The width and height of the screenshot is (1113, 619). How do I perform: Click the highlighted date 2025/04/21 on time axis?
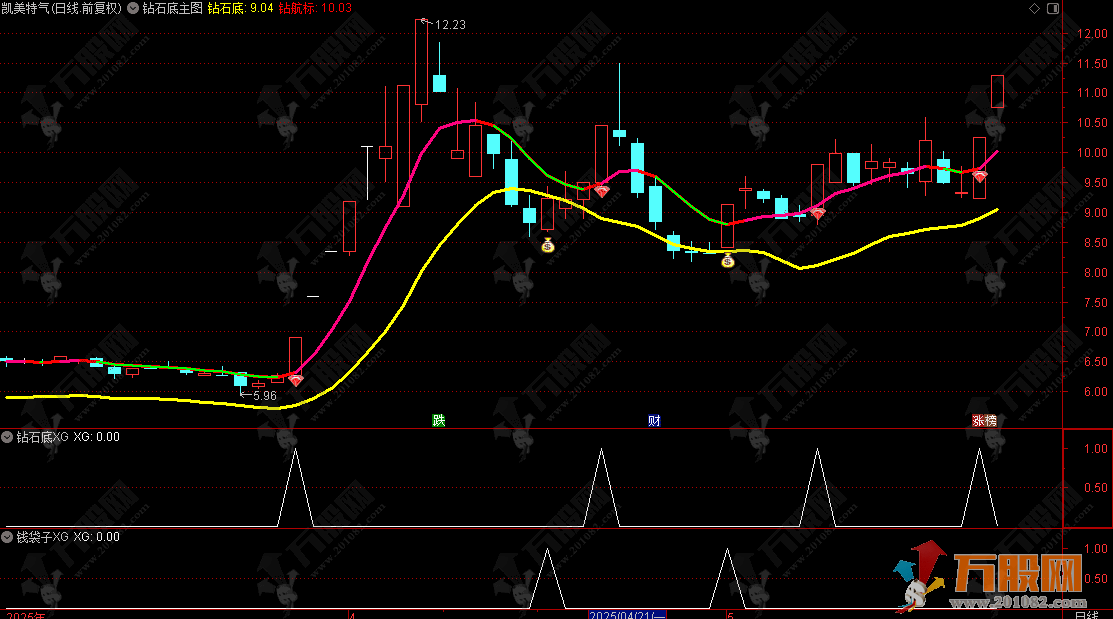coord(627,615)
